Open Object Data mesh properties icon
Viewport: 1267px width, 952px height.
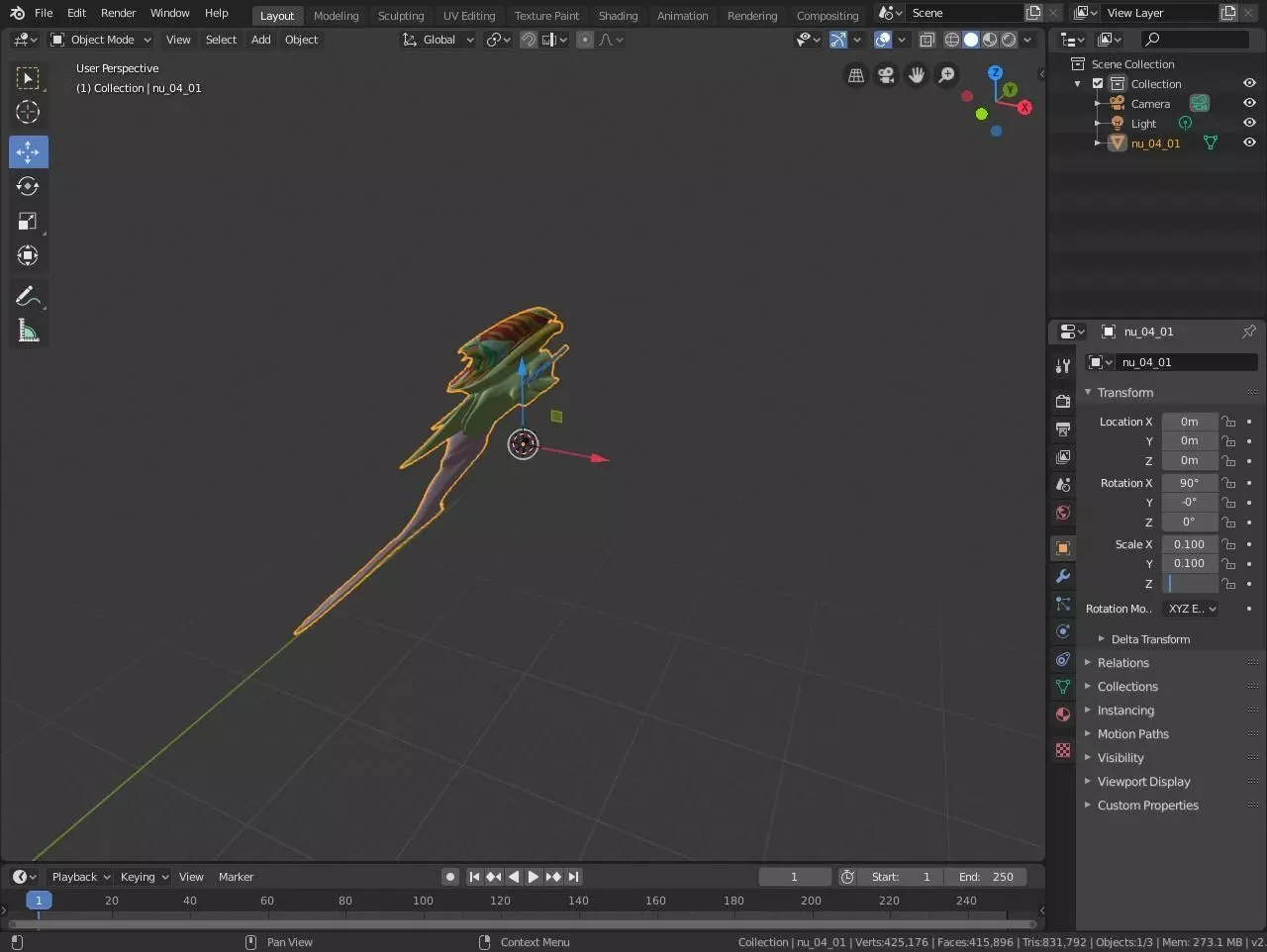(x=1063, y=687)
